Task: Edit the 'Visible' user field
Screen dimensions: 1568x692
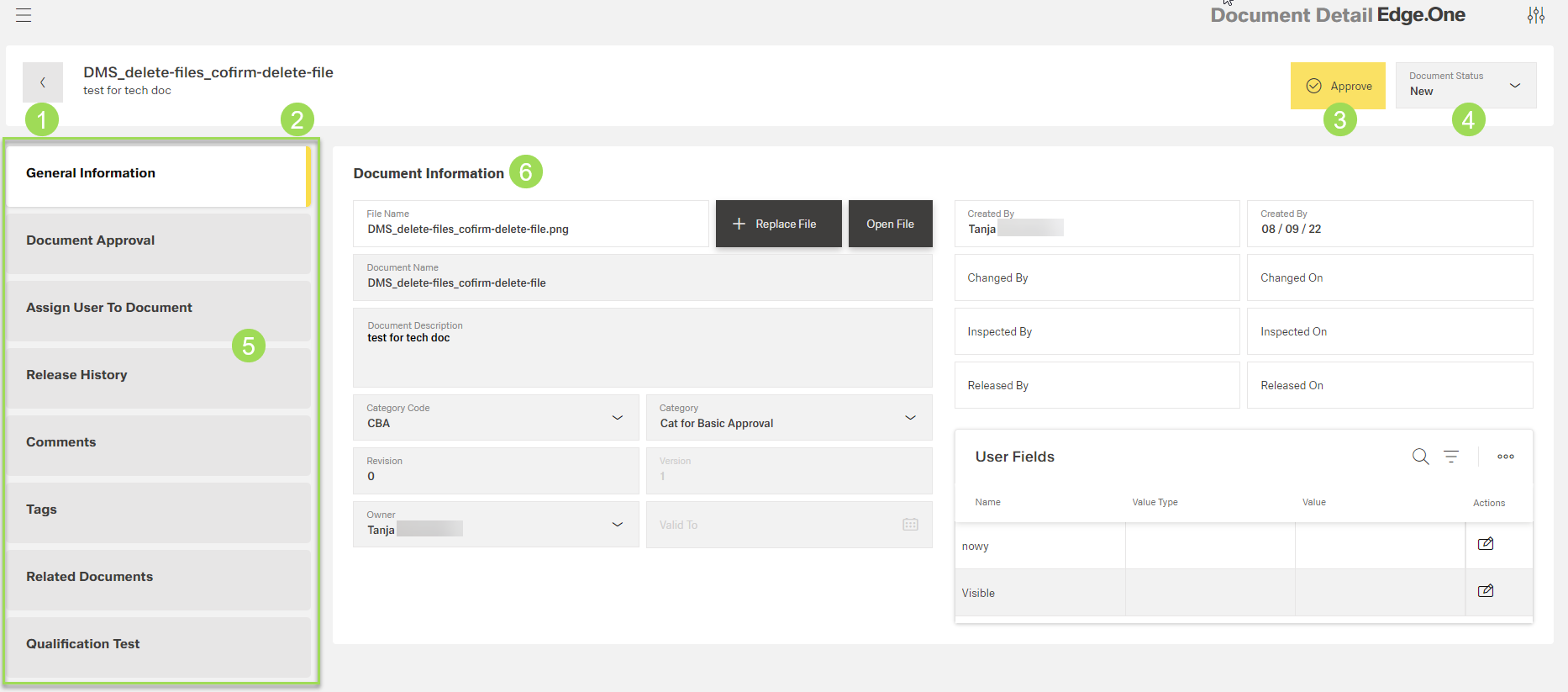Action: click(1486, 591)
